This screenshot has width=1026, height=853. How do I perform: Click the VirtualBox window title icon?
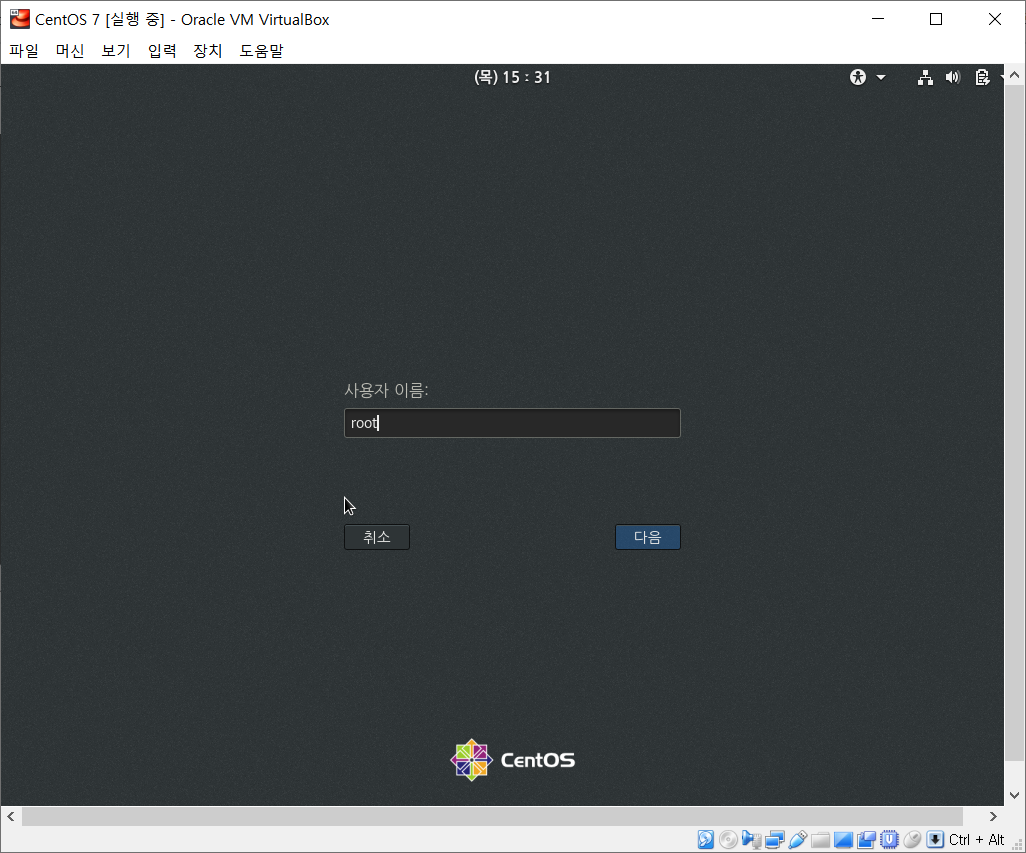click(x=20, y=19)
